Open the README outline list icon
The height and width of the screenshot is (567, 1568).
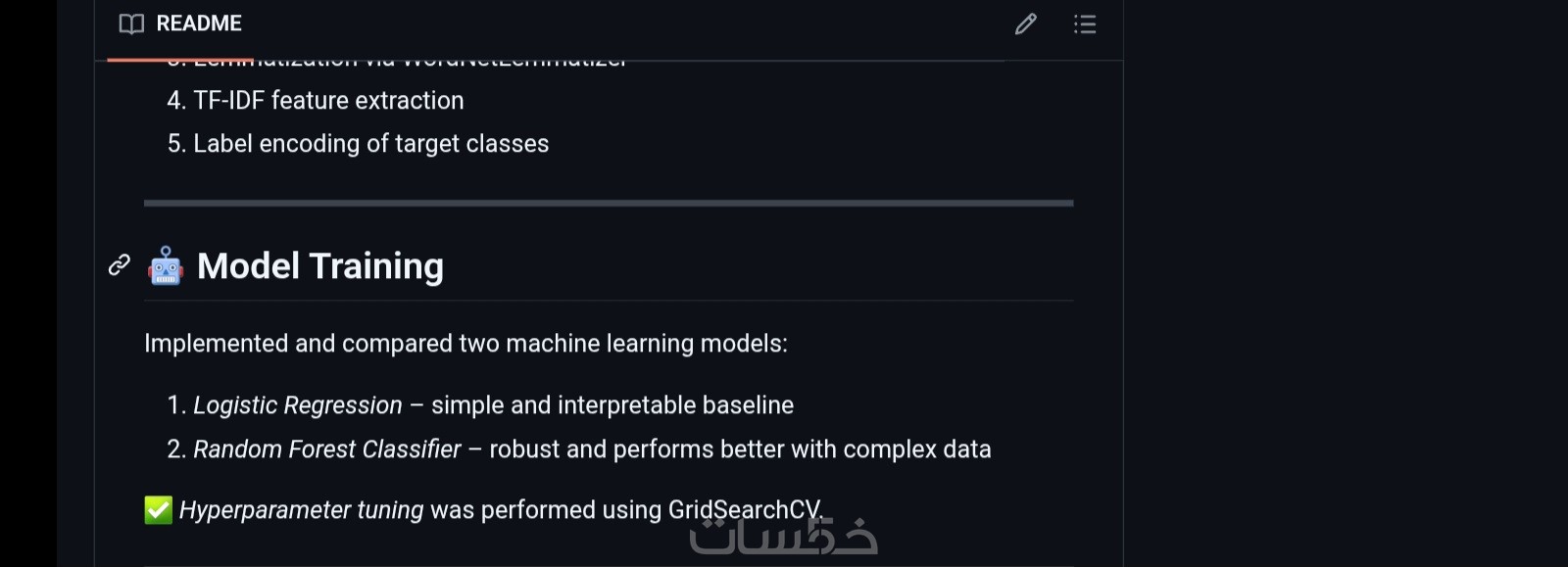pyautogui.click(x=1085, y=24)
